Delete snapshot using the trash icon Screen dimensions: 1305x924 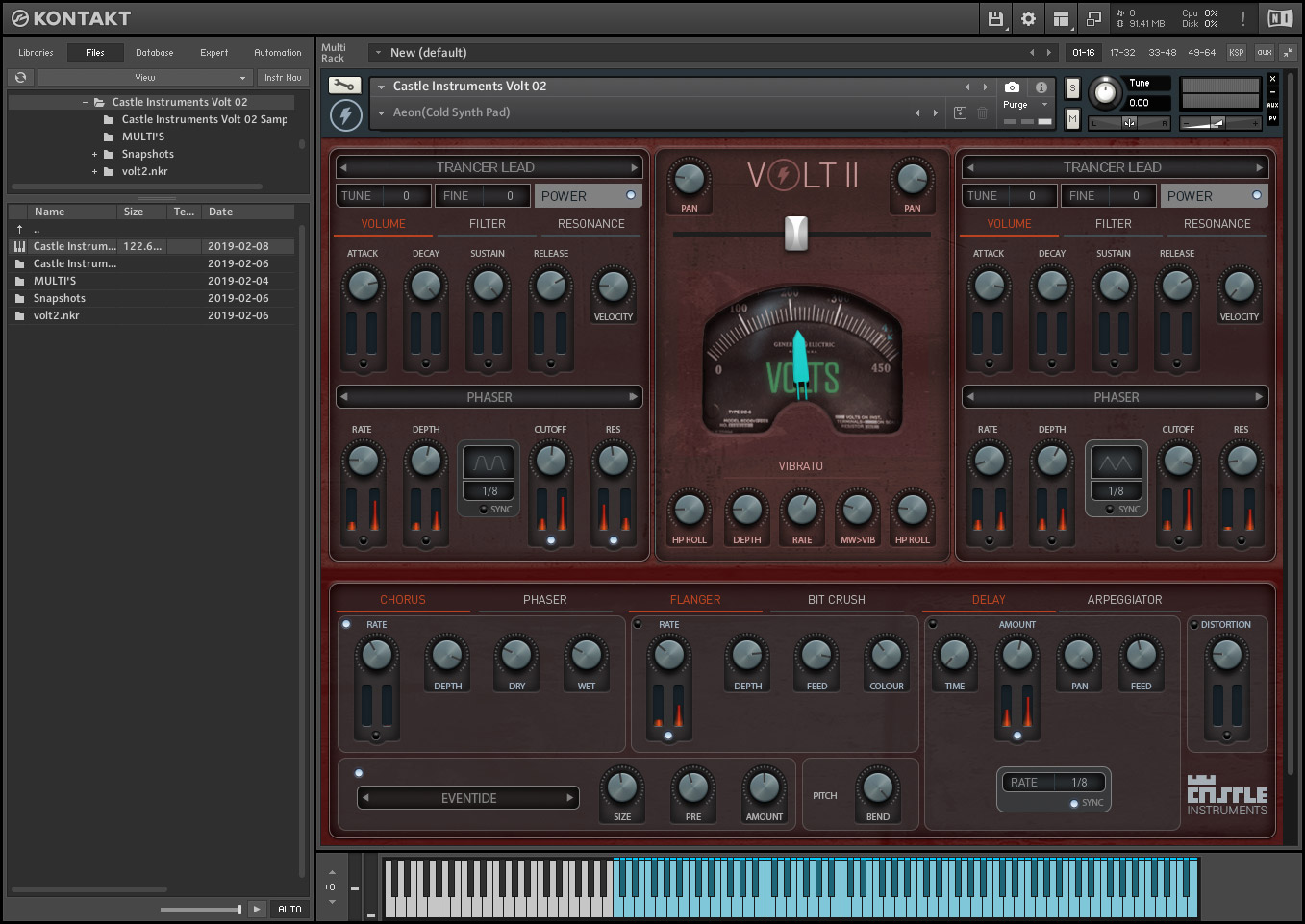coord(982,112)
